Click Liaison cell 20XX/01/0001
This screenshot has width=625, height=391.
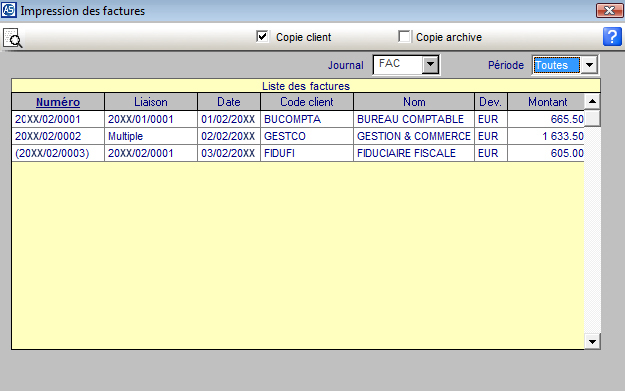pyautogui.click(x=151, y=119)
